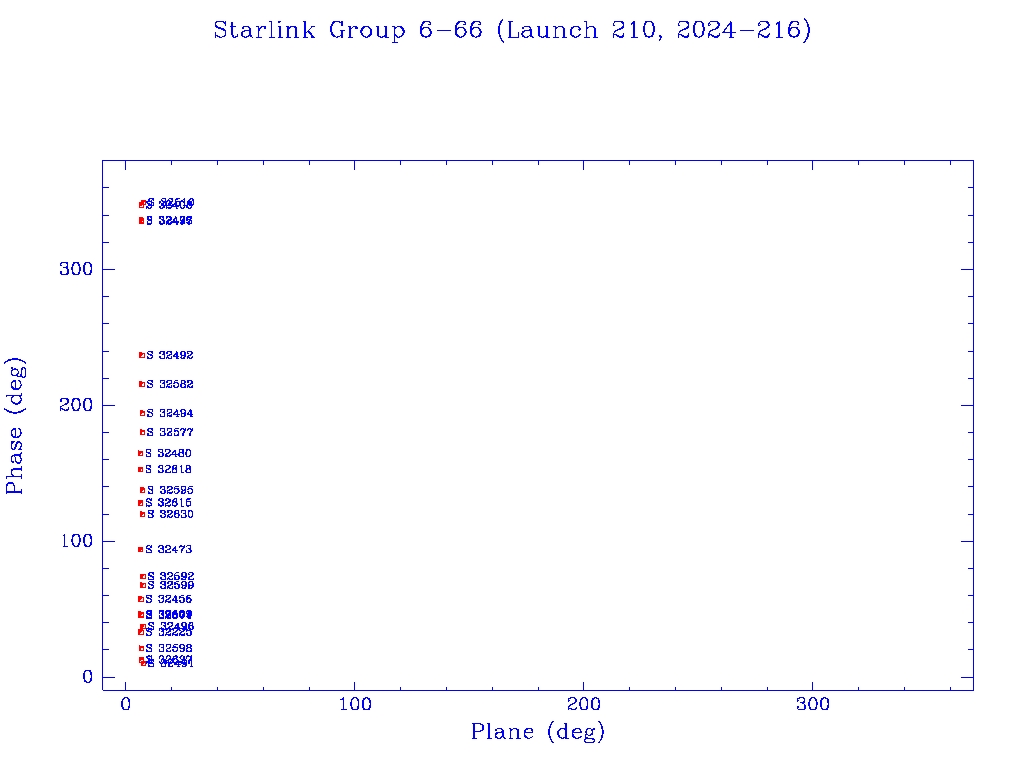Click the red marker beside S 32598

point(141,648)
